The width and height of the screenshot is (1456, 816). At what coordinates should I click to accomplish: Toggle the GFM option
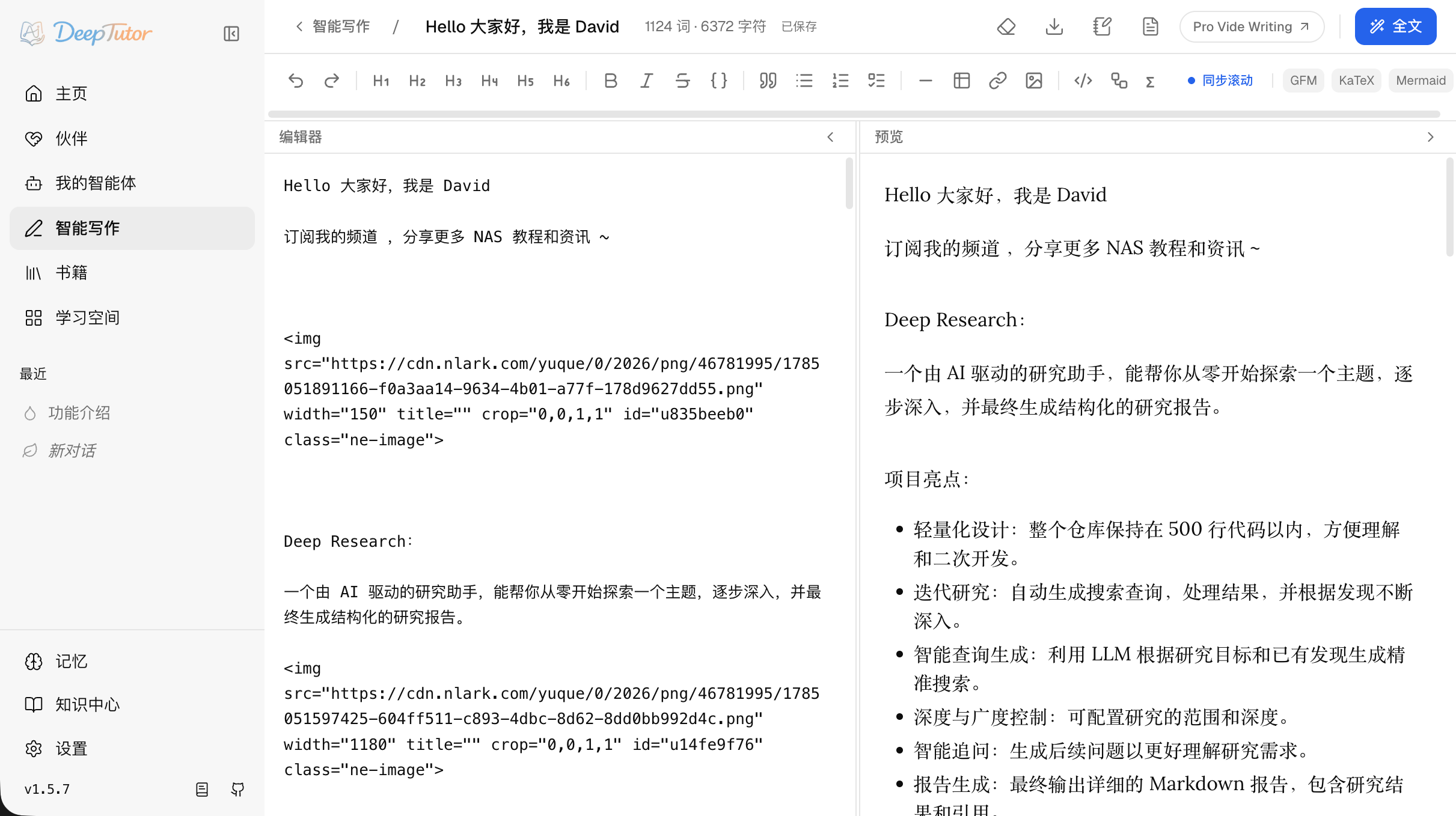click(1303, 81)
